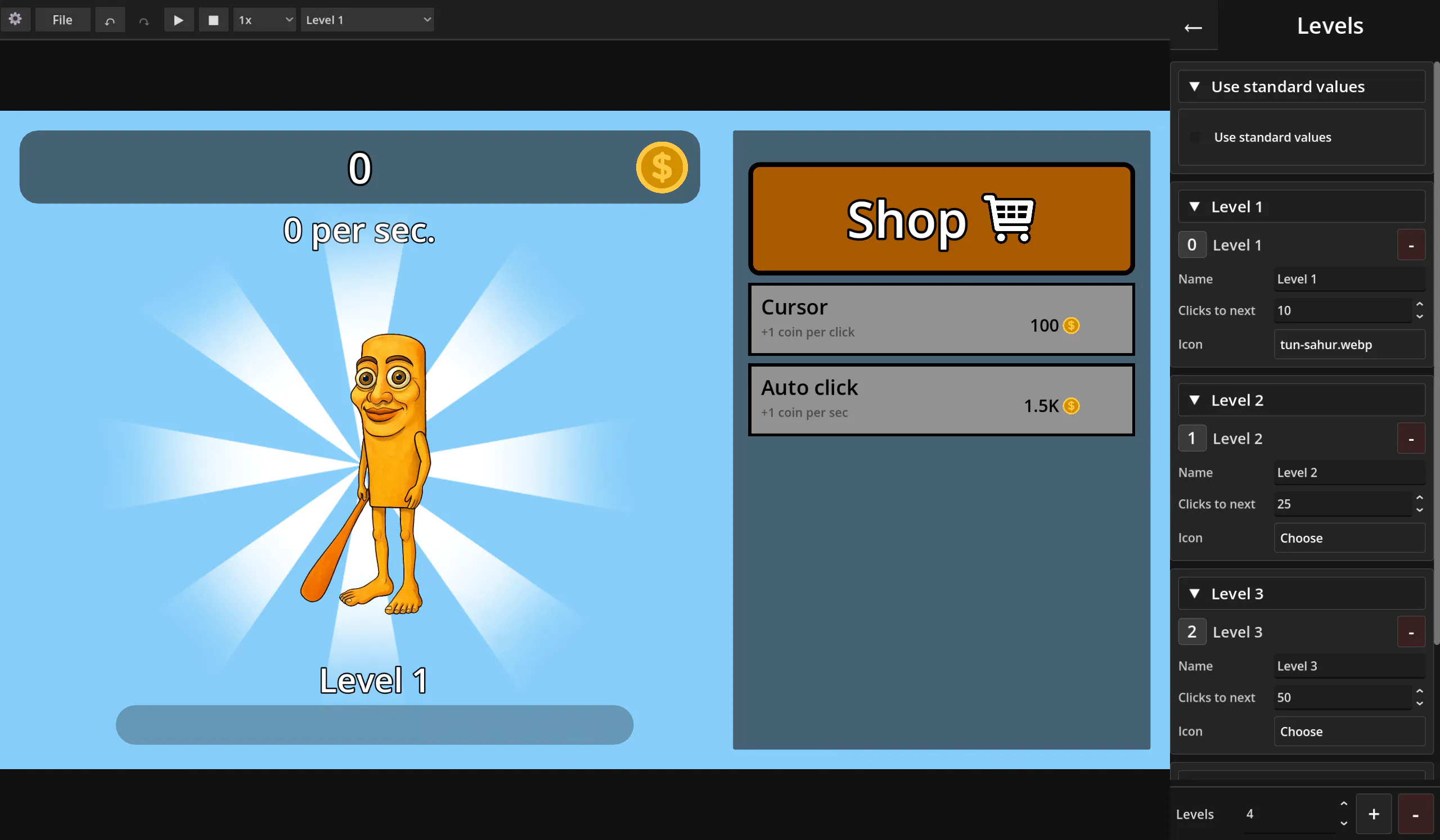Choose an icon for Level 2
Image resolution: width=1440 pixels, height=840 pixels.
point(1349,538)
